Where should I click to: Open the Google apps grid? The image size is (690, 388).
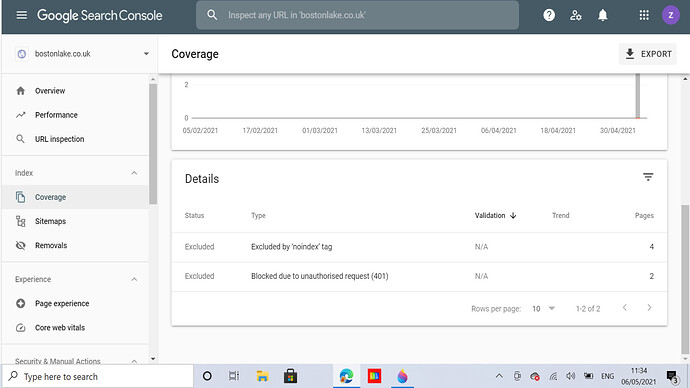(644, 15)
